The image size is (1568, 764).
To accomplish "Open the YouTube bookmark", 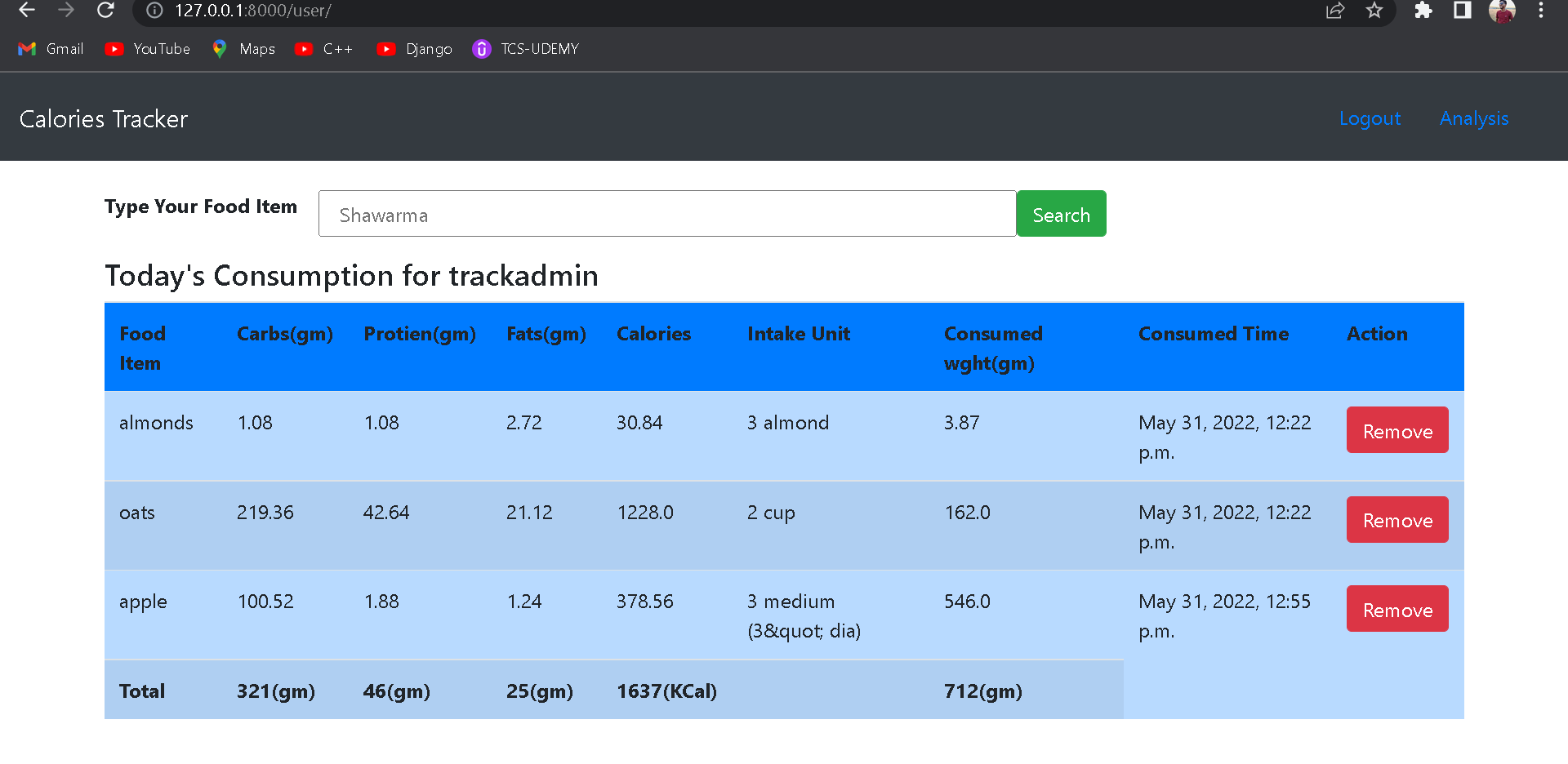I will [147, 49].
